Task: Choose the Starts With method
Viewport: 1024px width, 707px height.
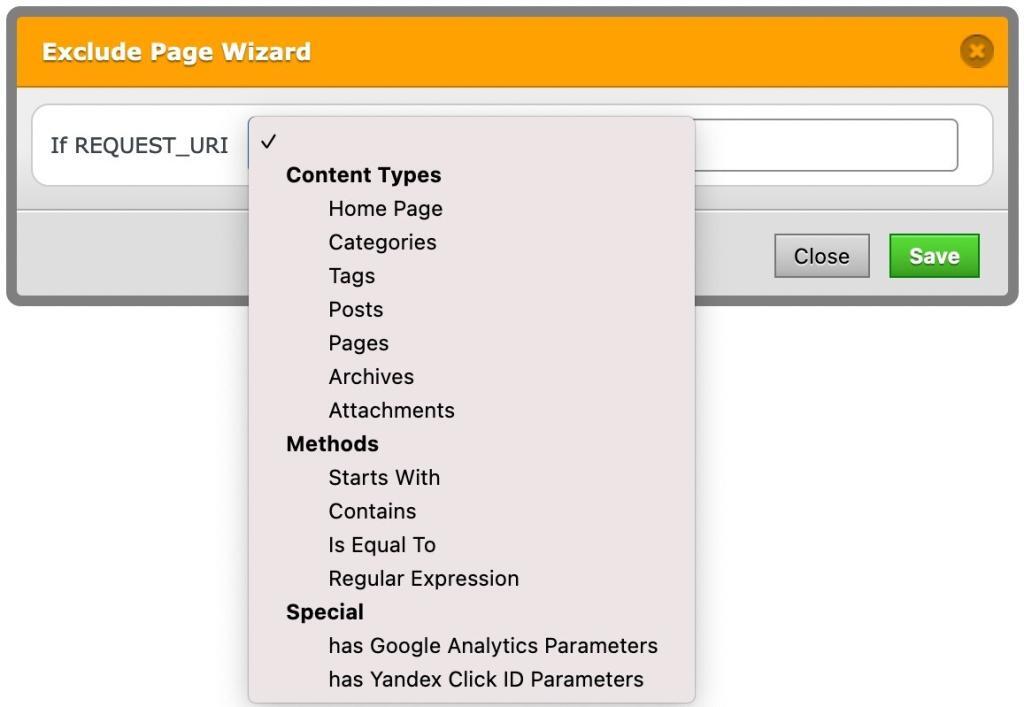Action: tap(384, 478)
